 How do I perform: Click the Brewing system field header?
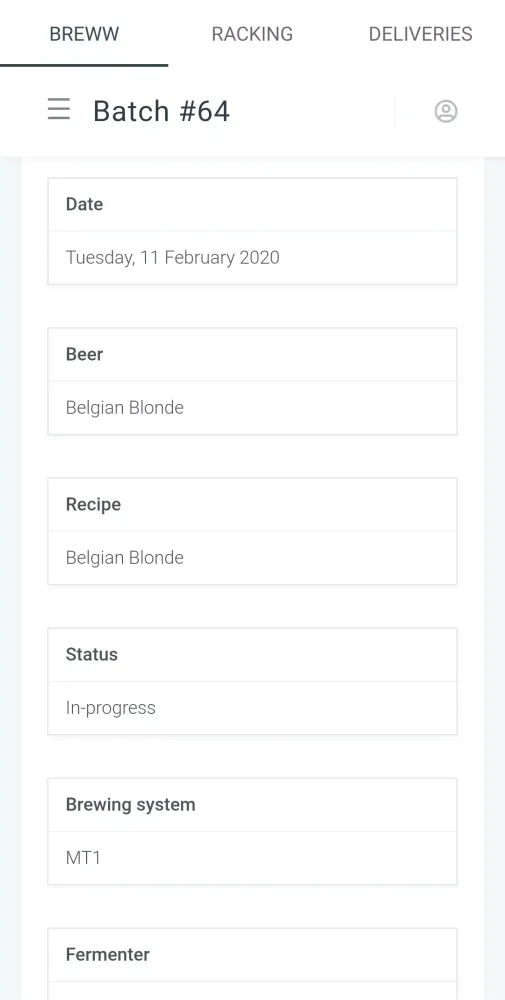[x=252, y=804]
